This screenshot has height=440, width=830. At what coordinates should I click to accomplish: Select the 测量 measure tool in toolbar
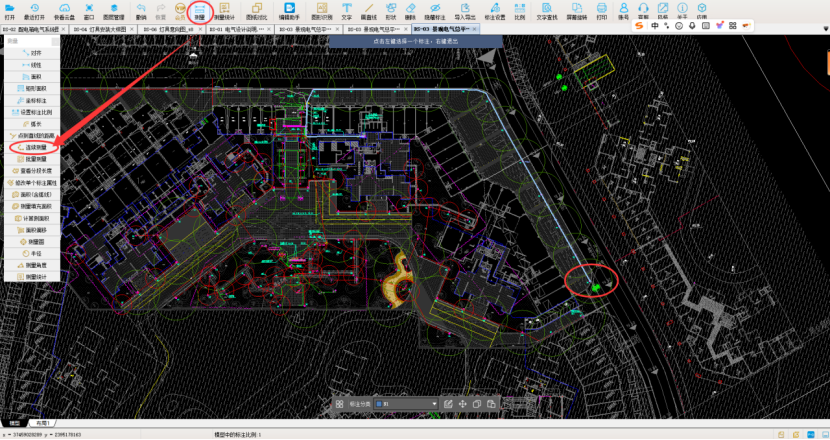pos(199,11)
